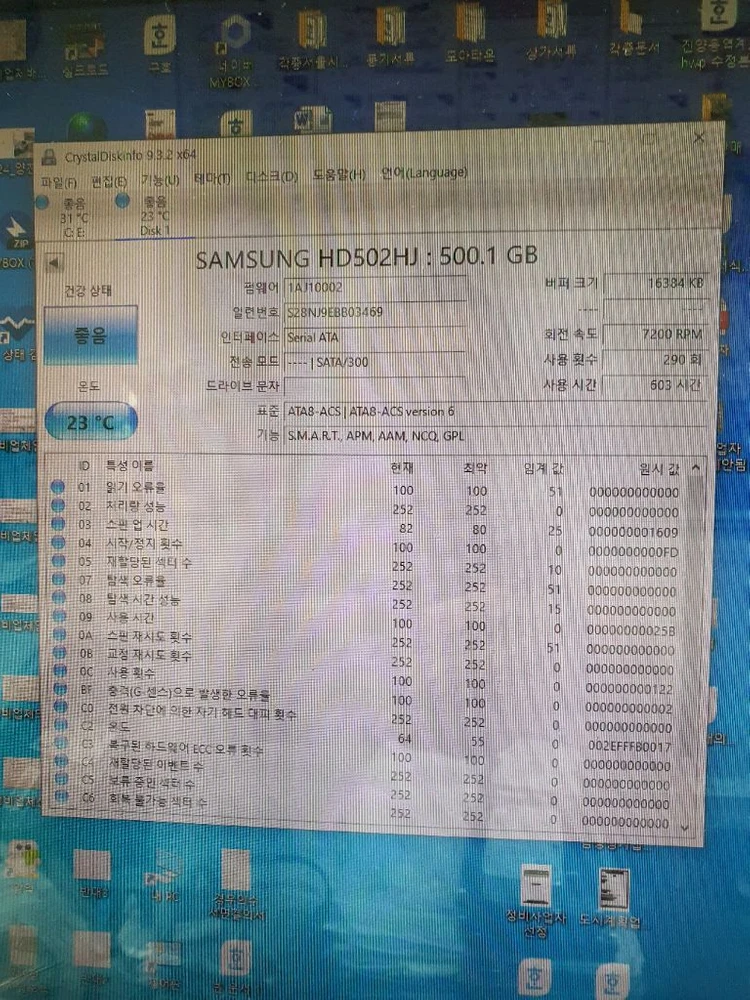
Task: Click the status circle for 처리량 성능 row
Action: pos(58,505)
